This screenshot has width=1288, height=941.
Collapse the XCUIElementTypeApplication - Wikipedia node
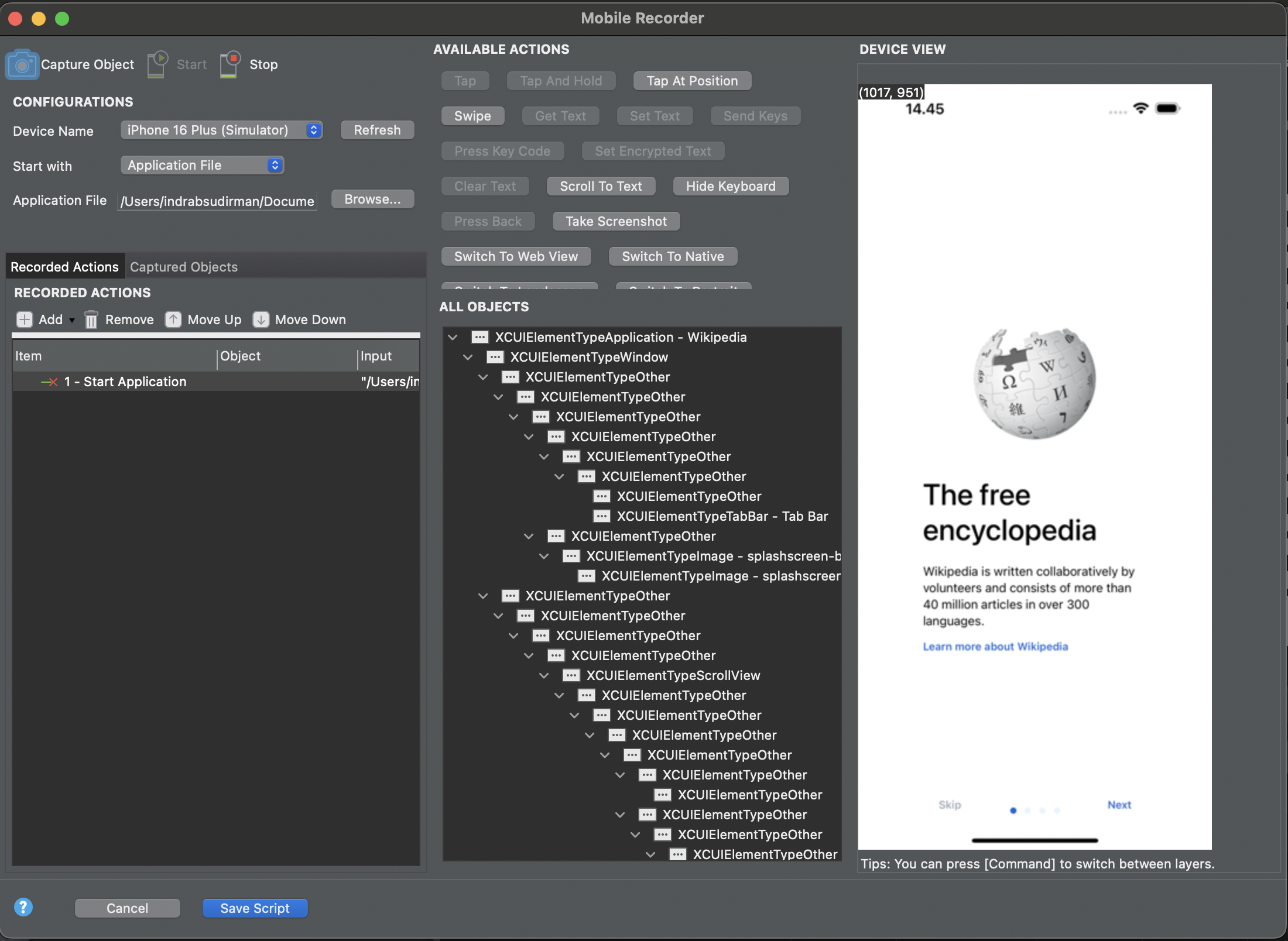453,337
